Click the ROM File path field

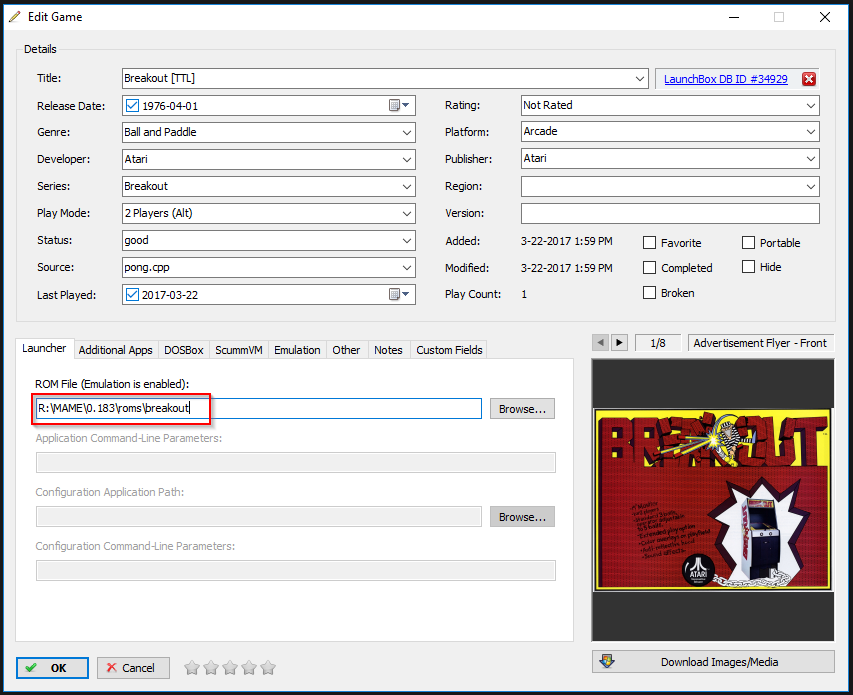point(259,408)
